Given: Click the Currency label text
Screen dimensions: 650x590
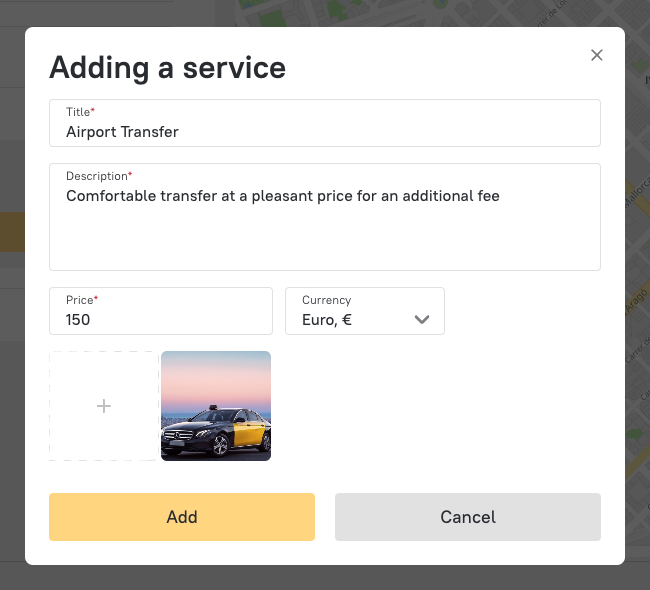Looking at the screenshot, I should pos(326,300).
